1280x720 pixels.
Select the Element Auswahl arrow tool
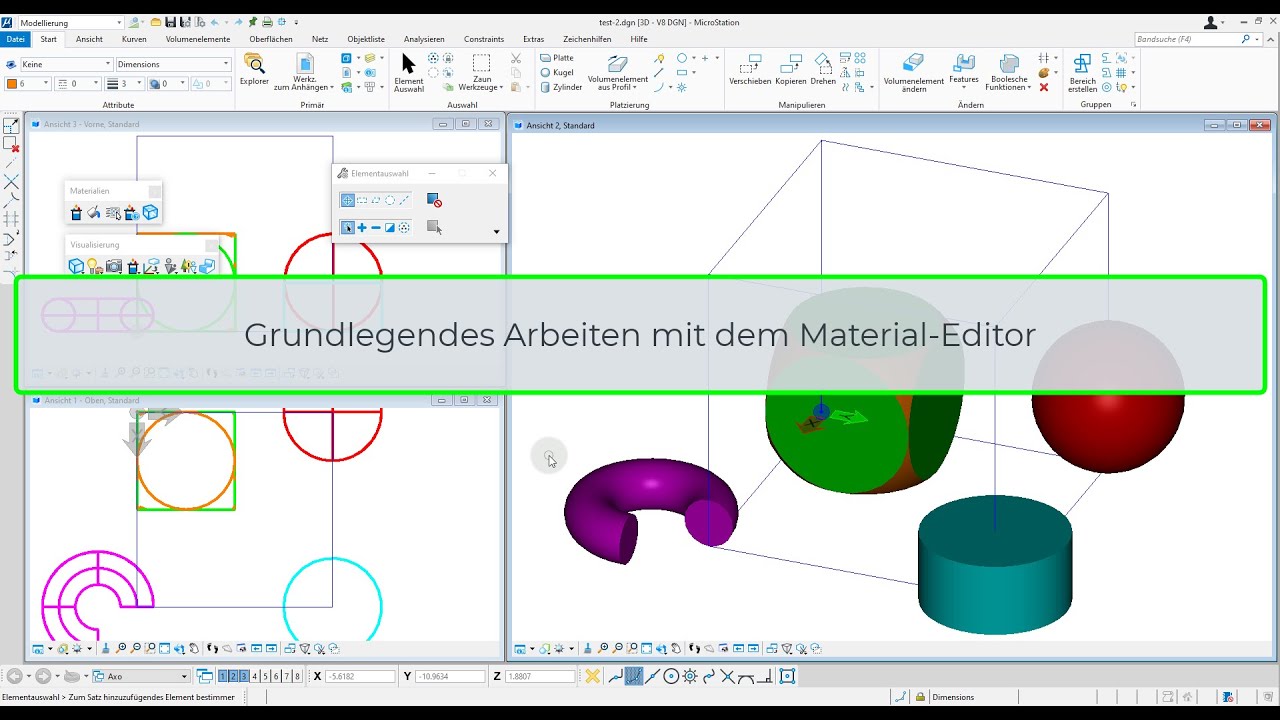pyautogui.click(x=408, y=73)
